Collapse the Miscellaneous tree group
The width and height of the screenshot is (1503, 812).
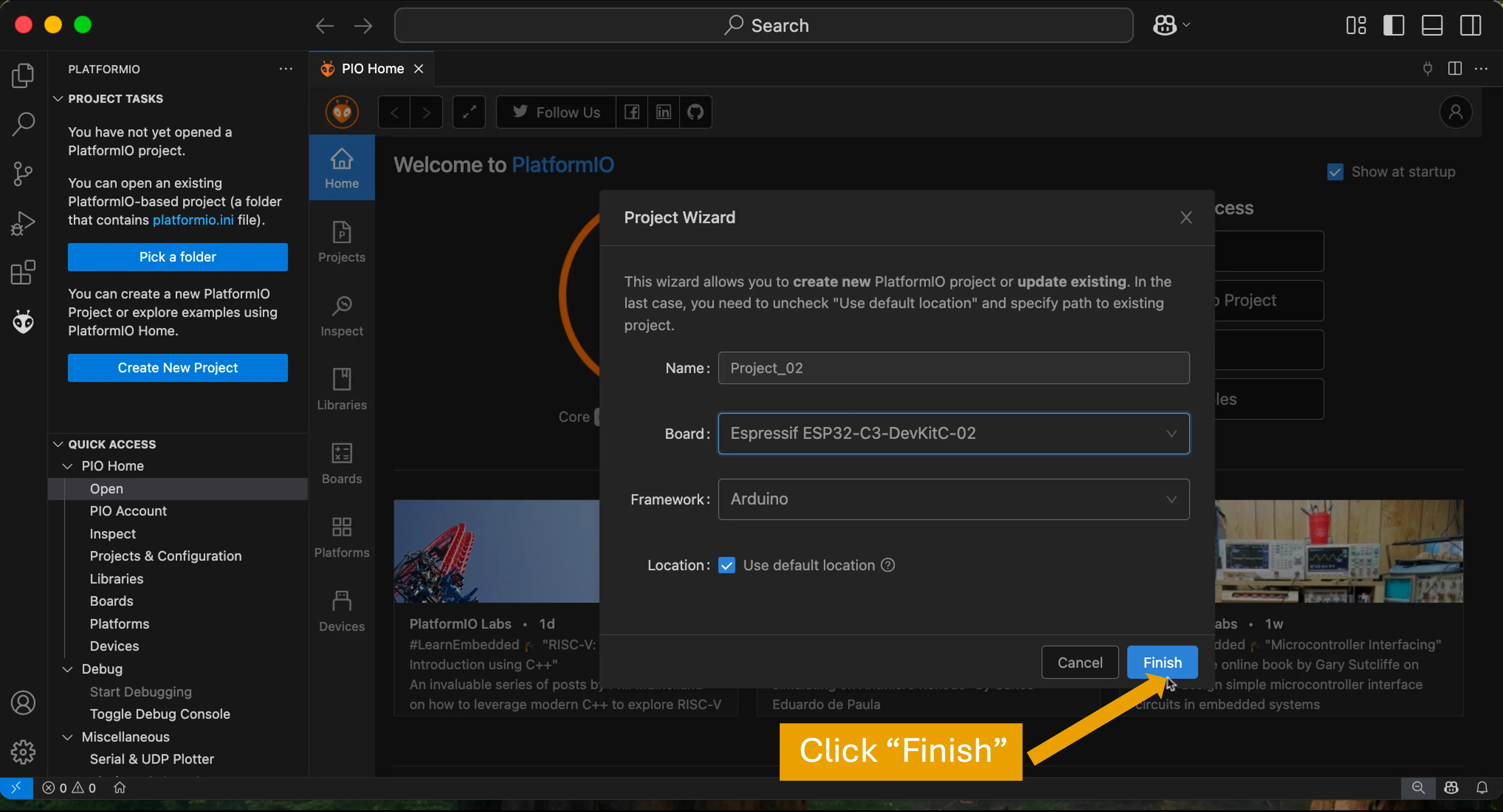[68, 737]
